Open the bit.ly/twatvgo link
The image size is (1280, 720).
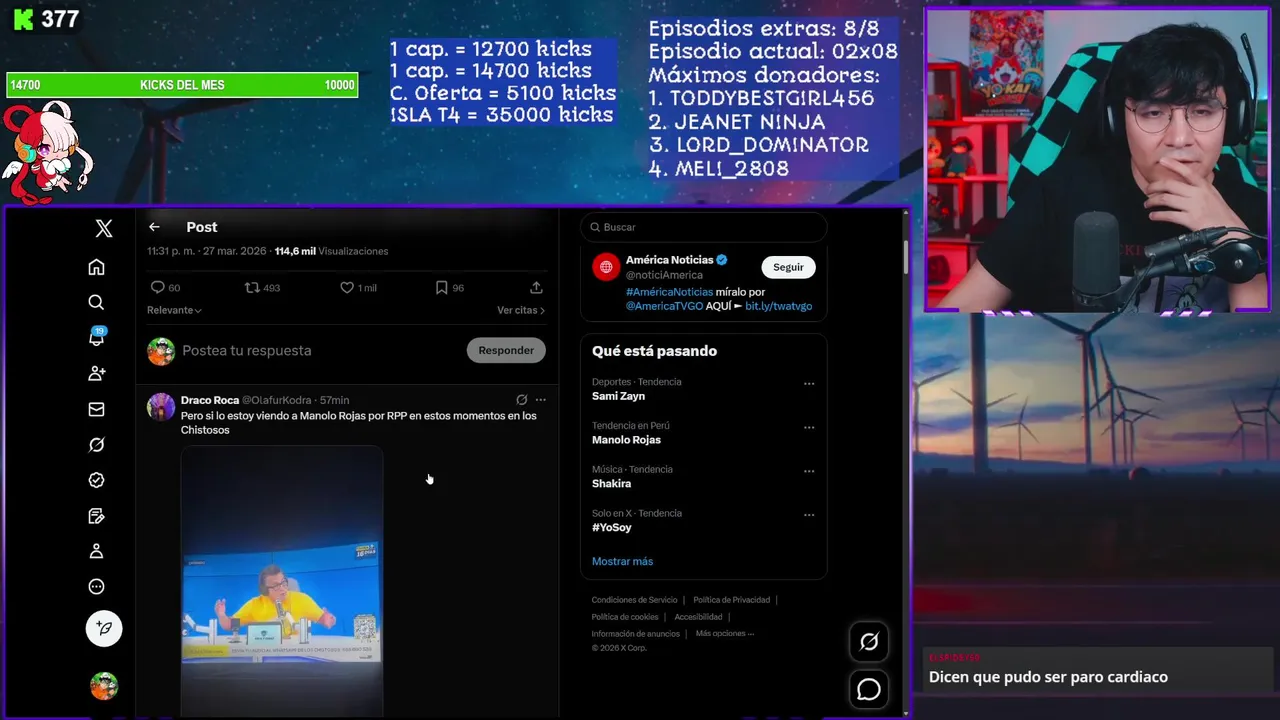778,306
